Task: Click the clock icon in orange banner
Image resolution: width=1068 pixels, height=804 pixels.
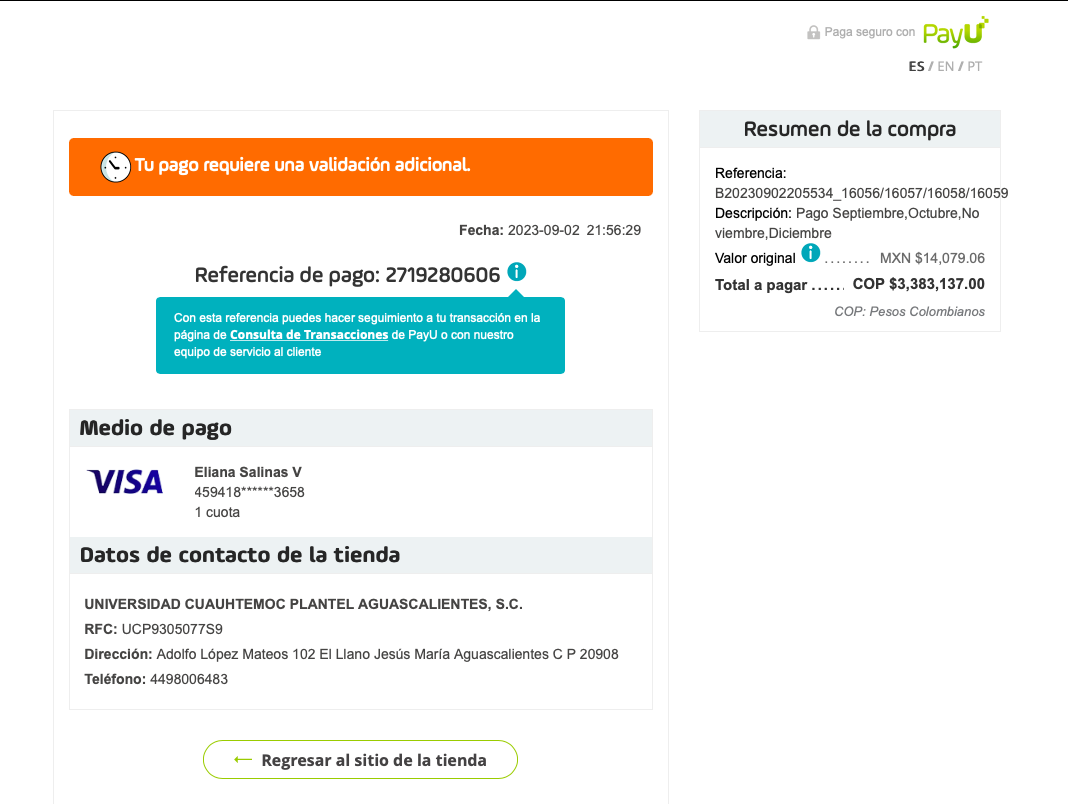Action: click(116, 167)
